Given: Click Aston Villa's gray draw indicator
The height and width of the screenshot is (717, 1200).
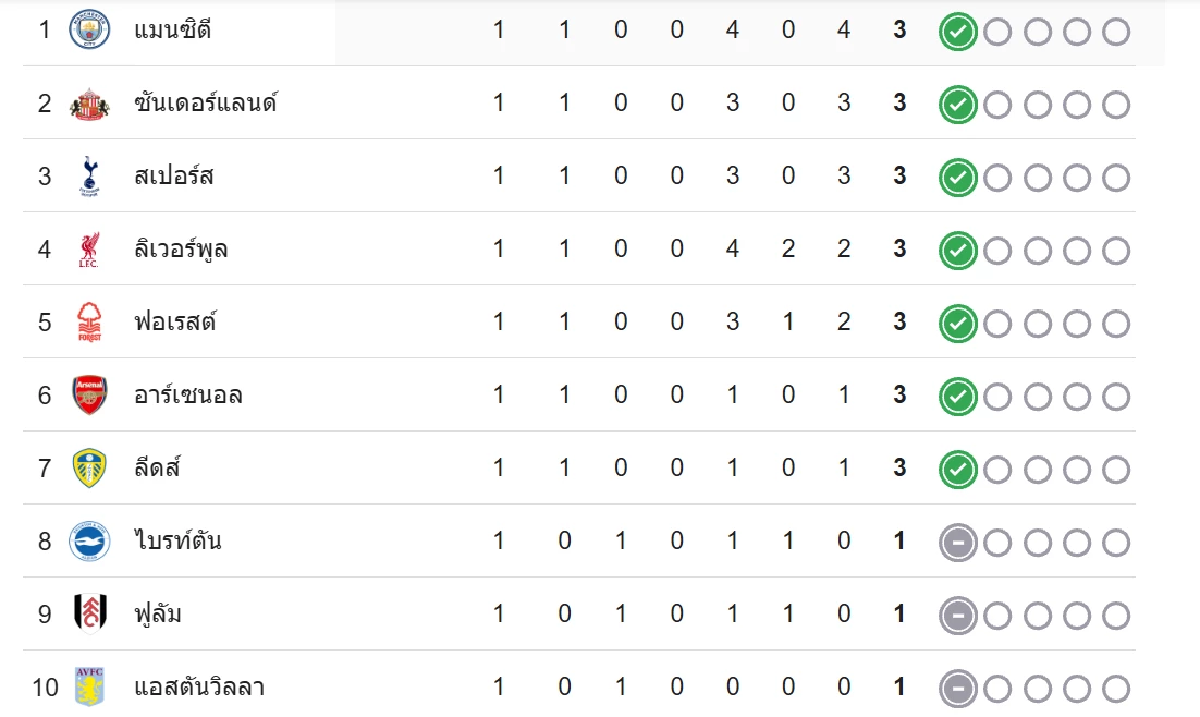Looking at the screenshot, I should coord(957,689).
